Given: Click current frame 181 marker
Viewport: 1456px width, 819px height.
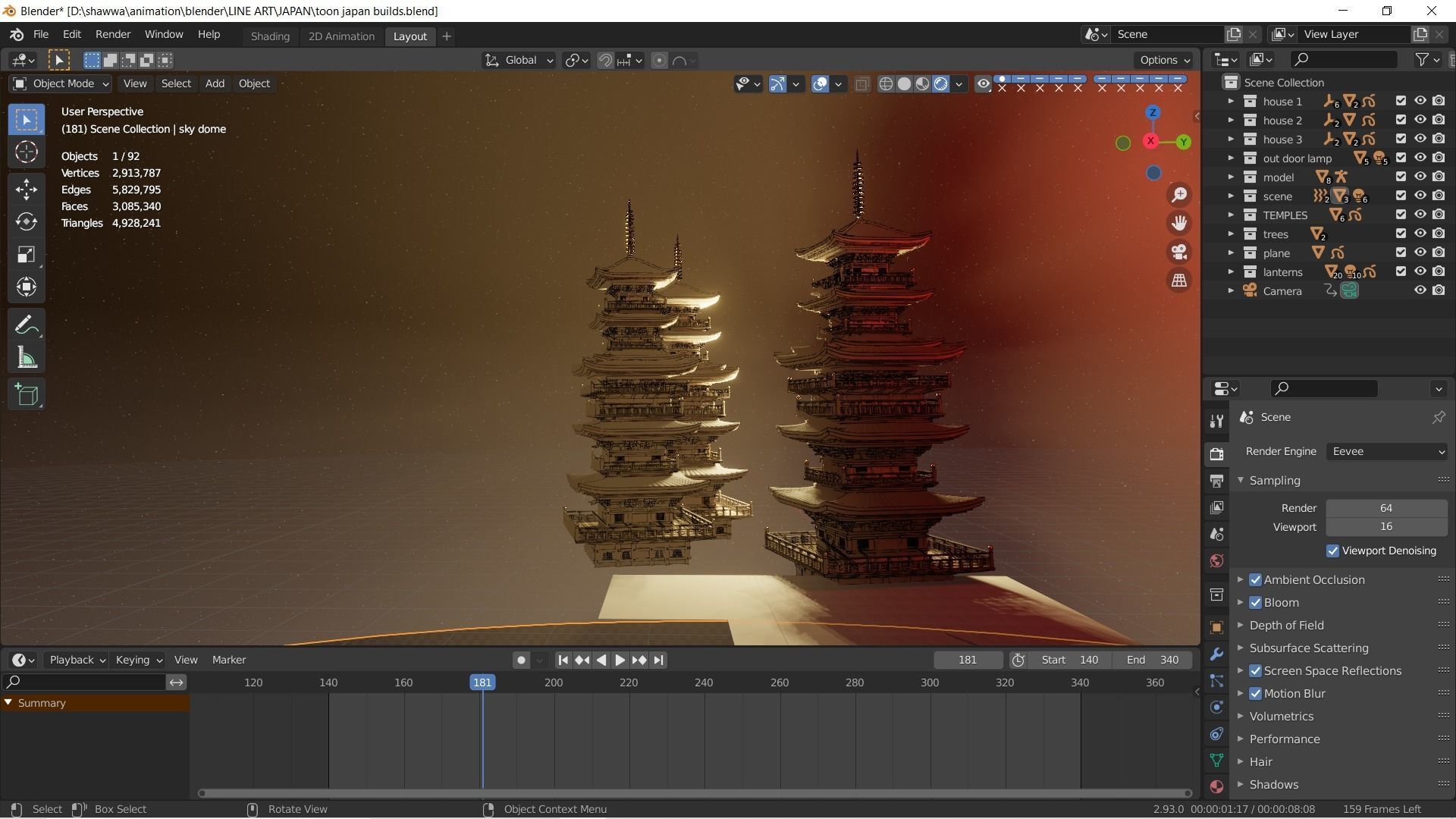Looking at the screenshot, I should coord(482,682).
